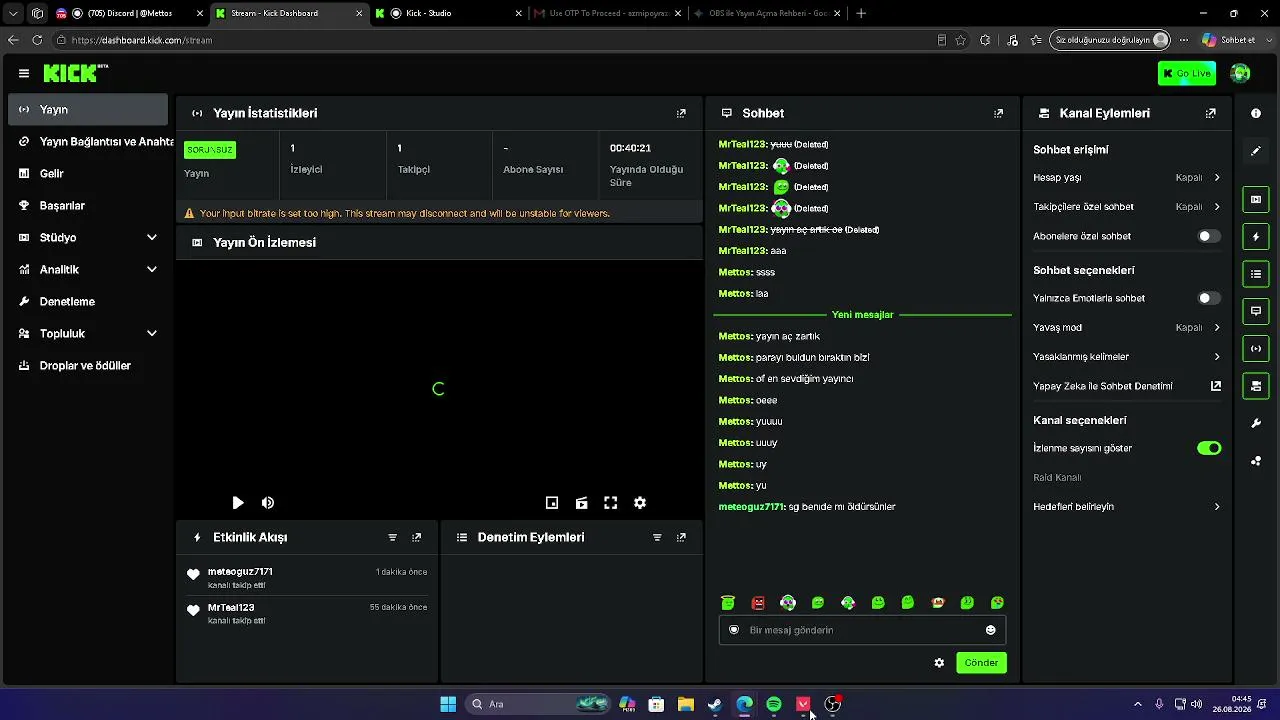Play the stream preview
1280x720 pixels.
click(x=238, y=503)
